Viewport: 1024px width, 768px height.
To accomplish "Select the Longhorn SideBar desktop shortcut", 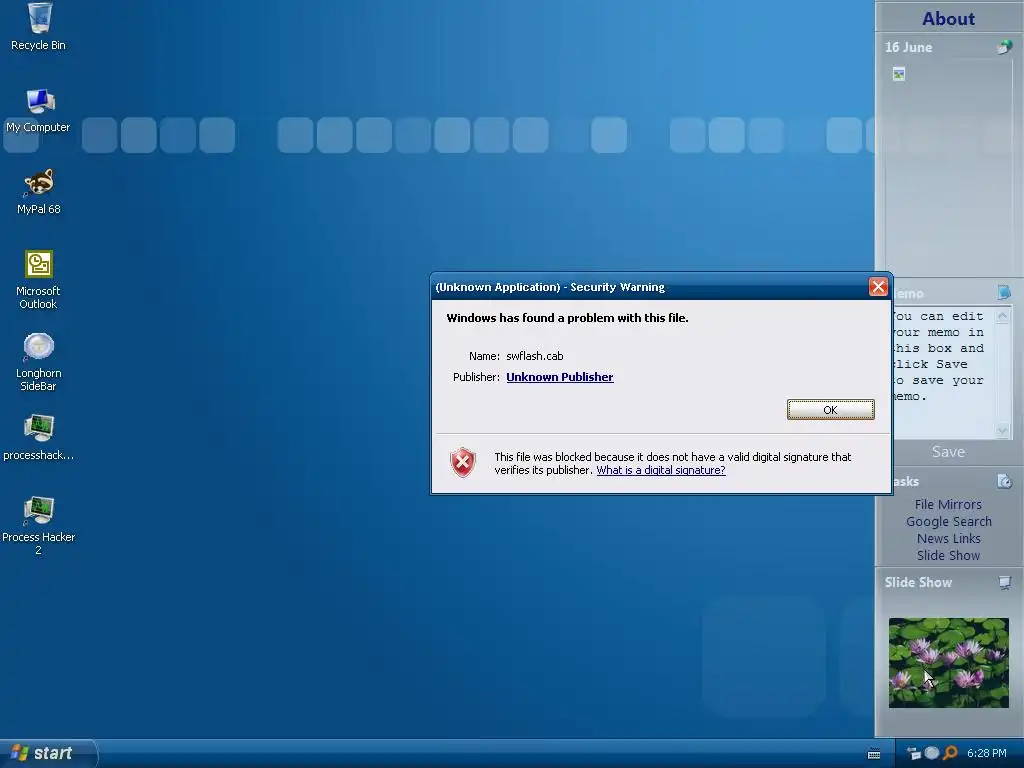I will click(39, 362).
